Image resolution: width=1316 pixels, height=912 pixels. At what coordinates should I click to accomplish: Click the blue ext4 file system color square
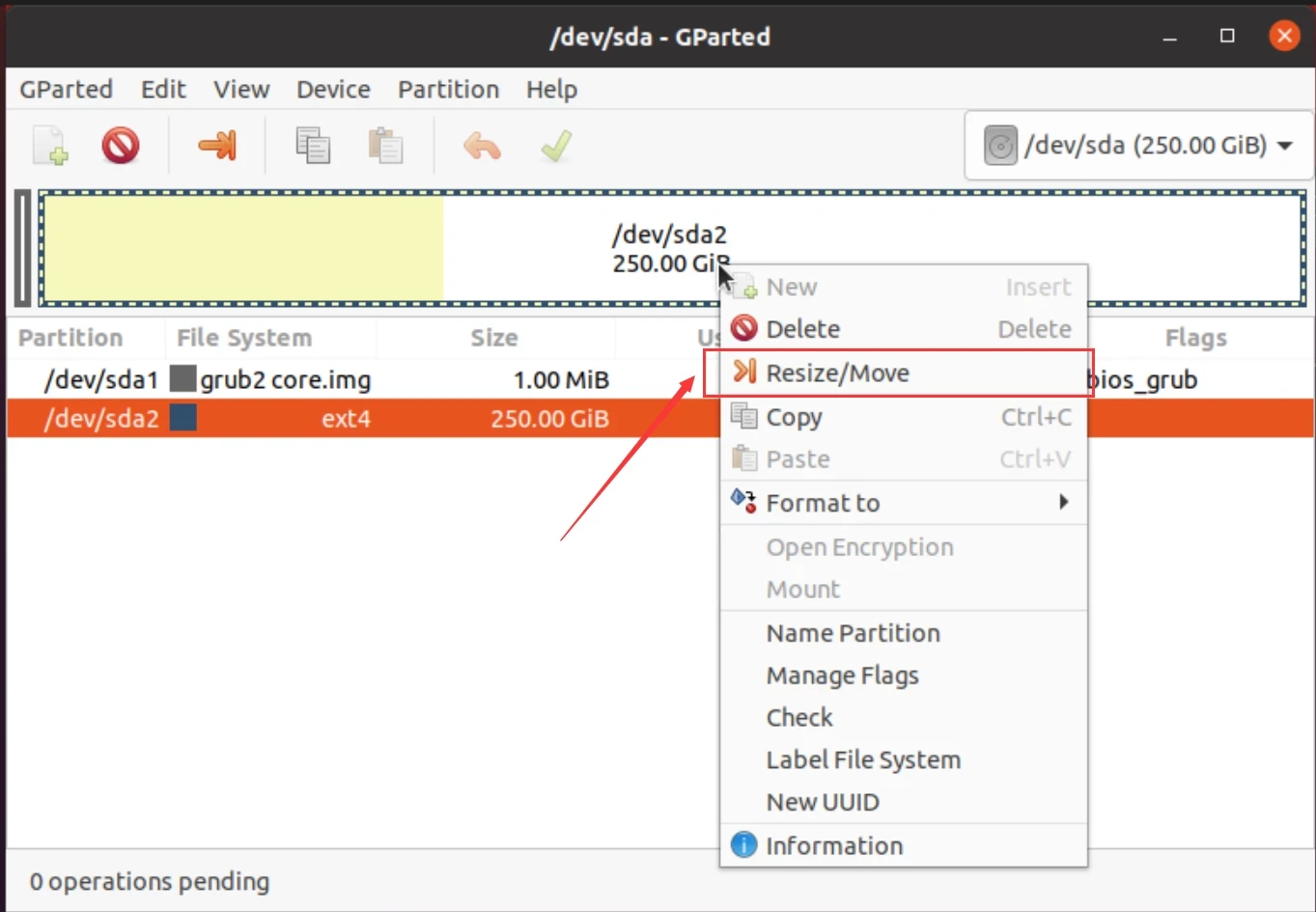[182, 418]
